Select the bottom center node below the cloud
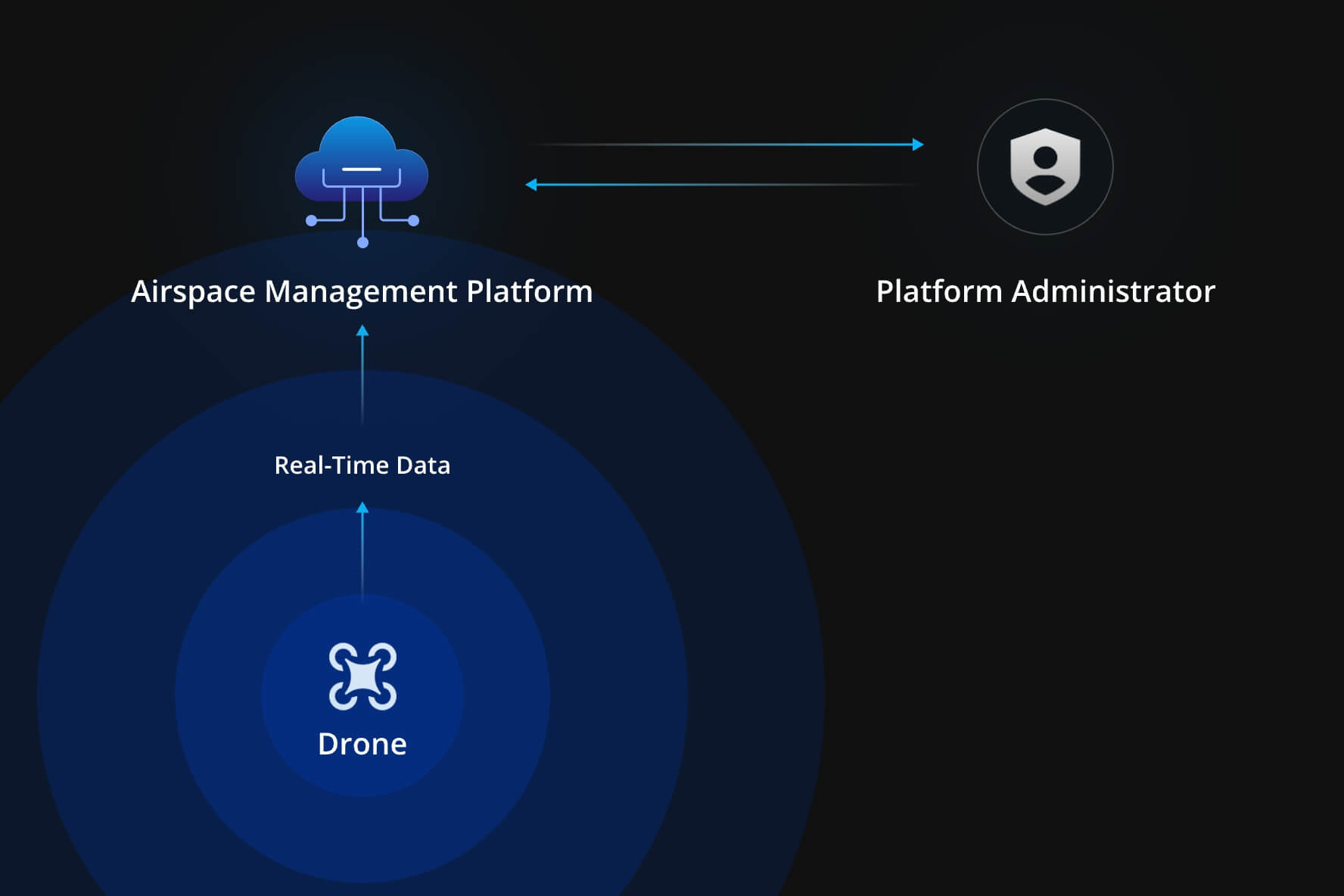1344x896 pixels. tap(362, 242)
